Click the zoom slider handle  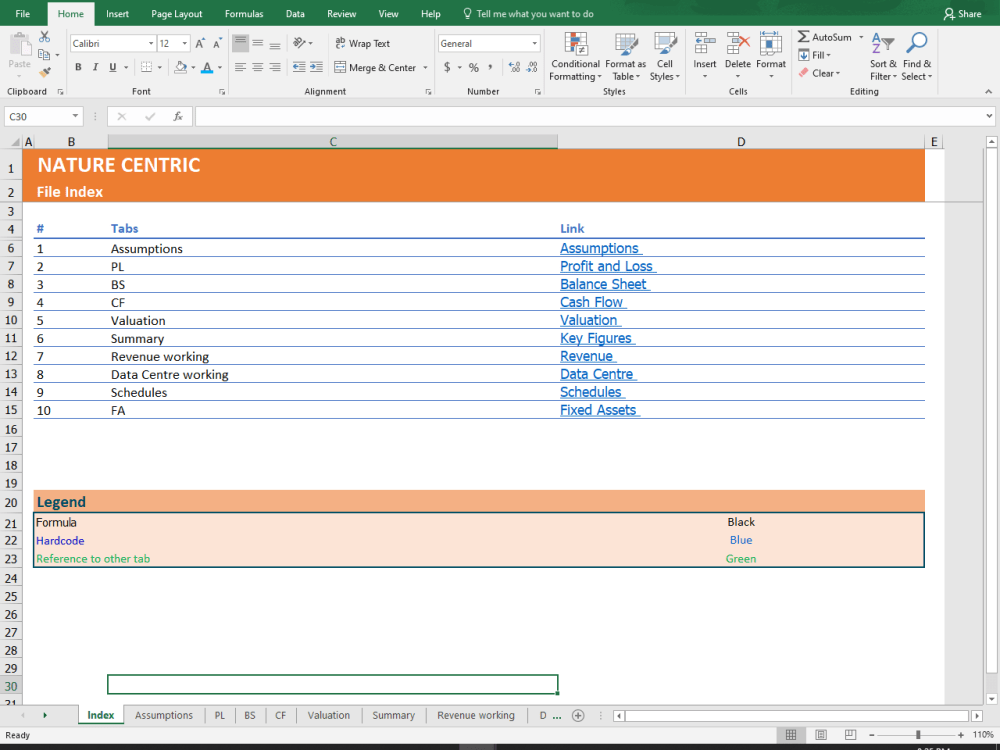coord(918,735)
